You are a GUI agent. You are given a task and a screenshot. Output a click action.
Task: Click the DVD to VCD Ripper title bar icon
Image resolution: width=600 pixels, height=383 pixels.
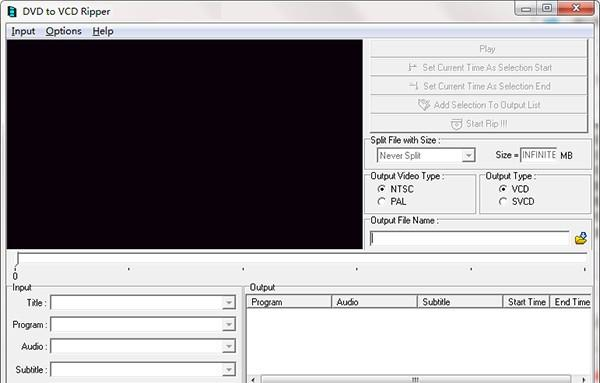[x=12, y=11]
